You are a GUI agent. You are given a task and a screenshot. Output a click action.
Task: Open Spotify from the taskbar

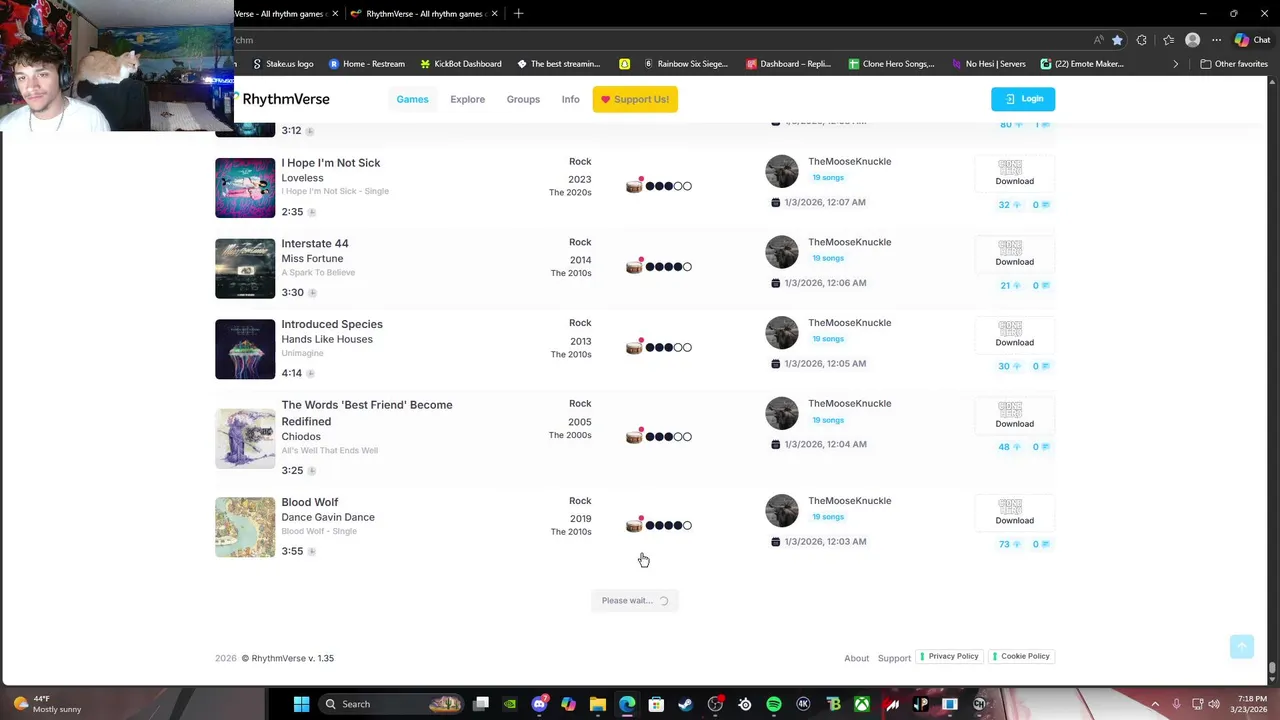pyautogui.click(x=774, y=704)
